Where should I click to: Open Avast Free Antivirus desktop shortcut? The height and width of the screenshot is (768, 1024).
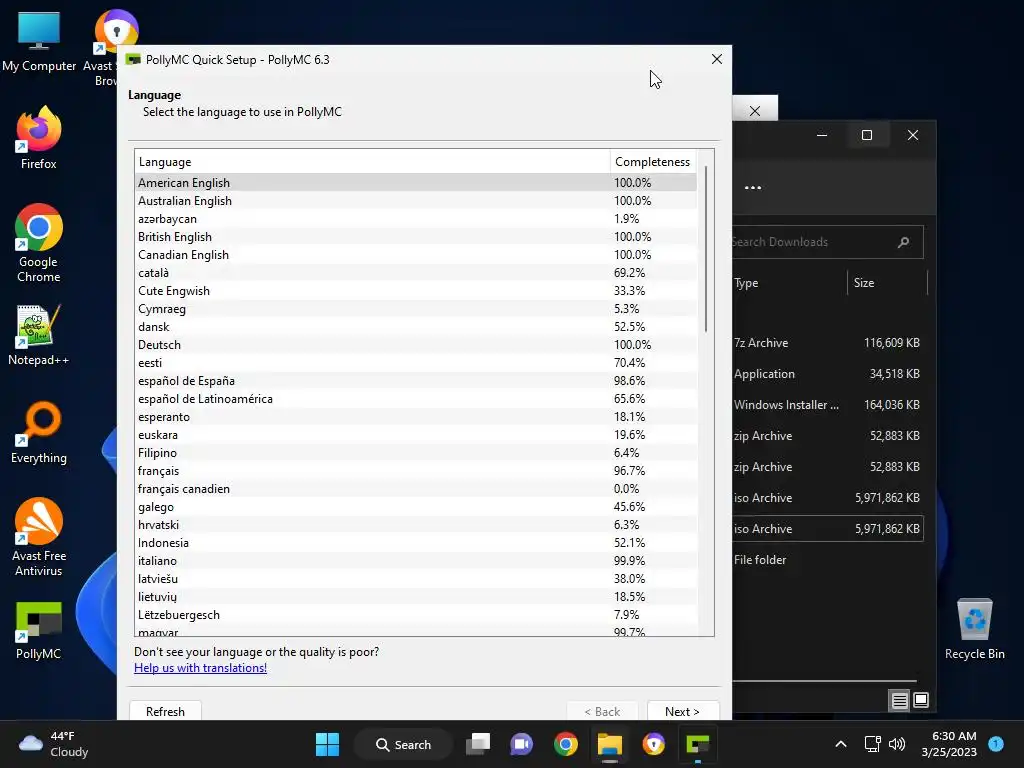coord(39,537)
